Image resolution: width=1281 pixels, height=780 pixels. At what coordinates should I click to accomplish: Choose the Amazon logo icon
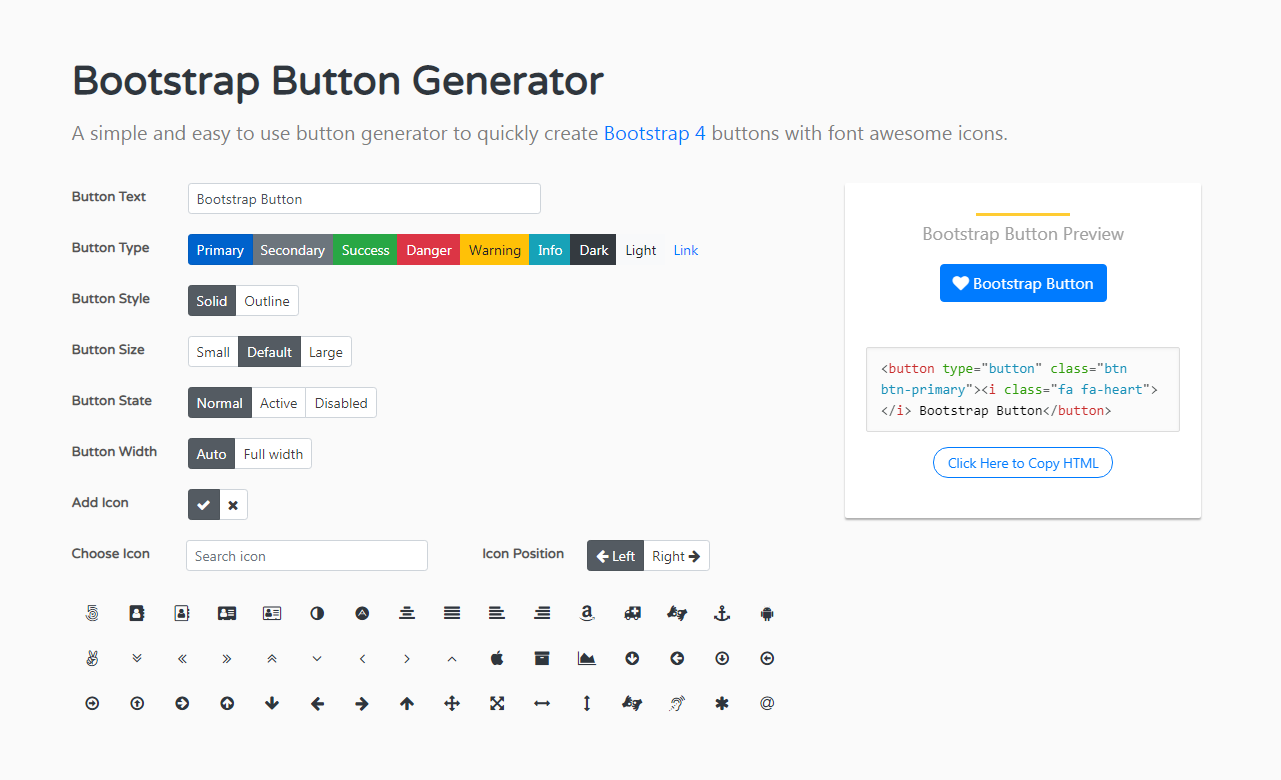587,613
